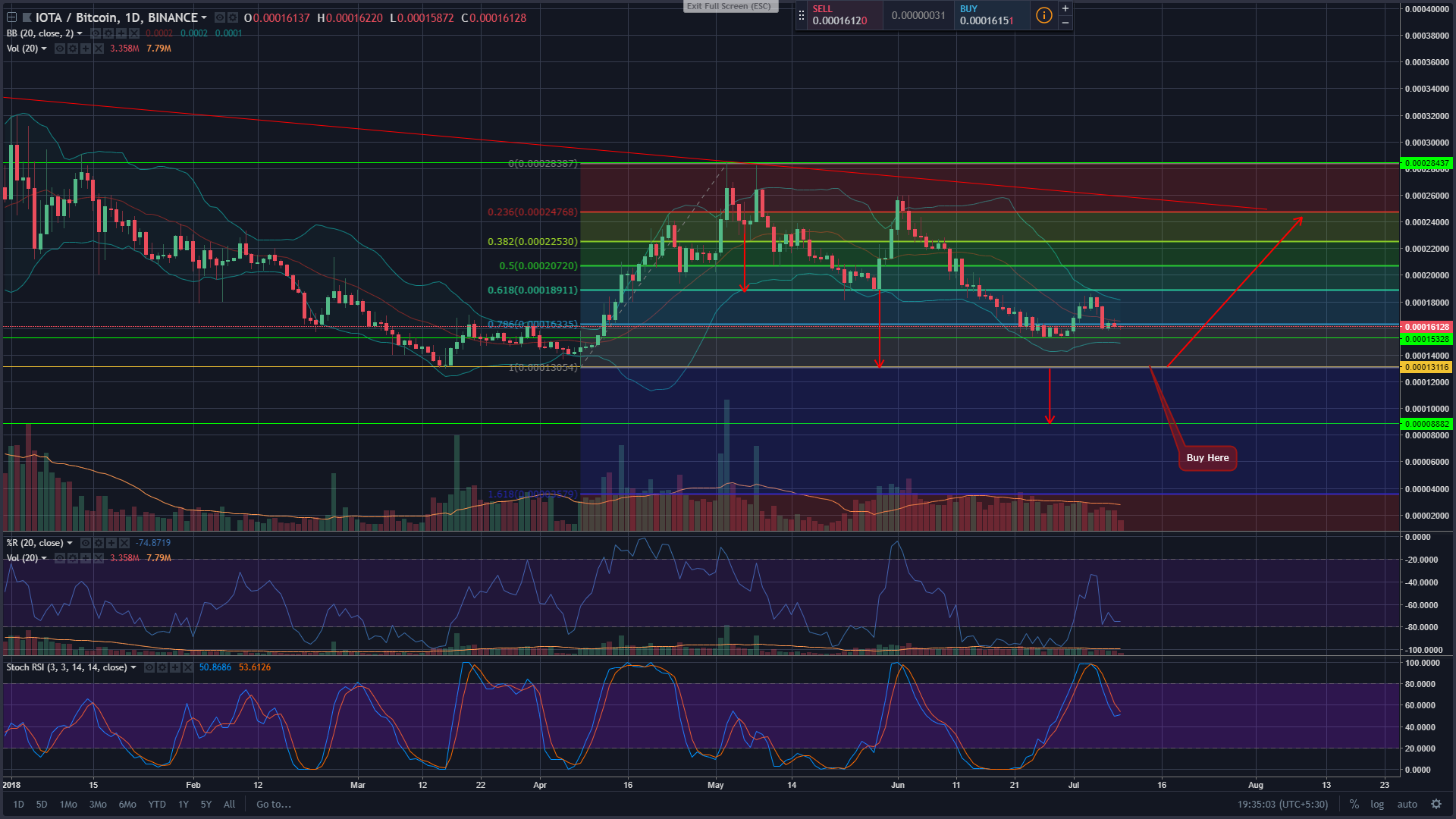Exit full screen mode via top button
The image size is (1456, 819).
[x=730, y=6]
